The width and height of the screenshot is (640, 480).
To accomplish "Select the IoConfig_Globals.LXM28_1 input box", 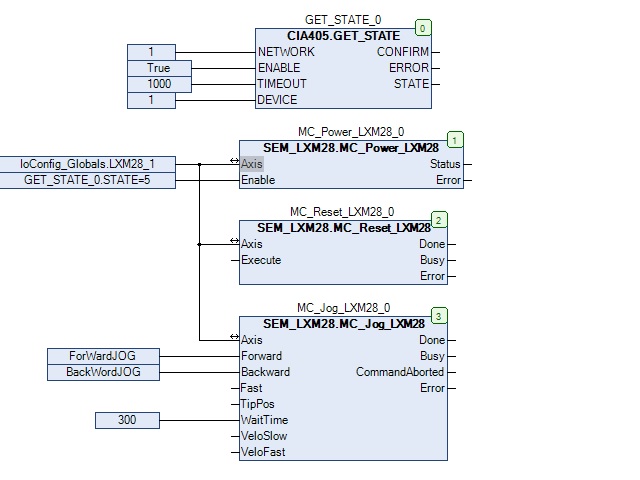I will coord(87,164).
